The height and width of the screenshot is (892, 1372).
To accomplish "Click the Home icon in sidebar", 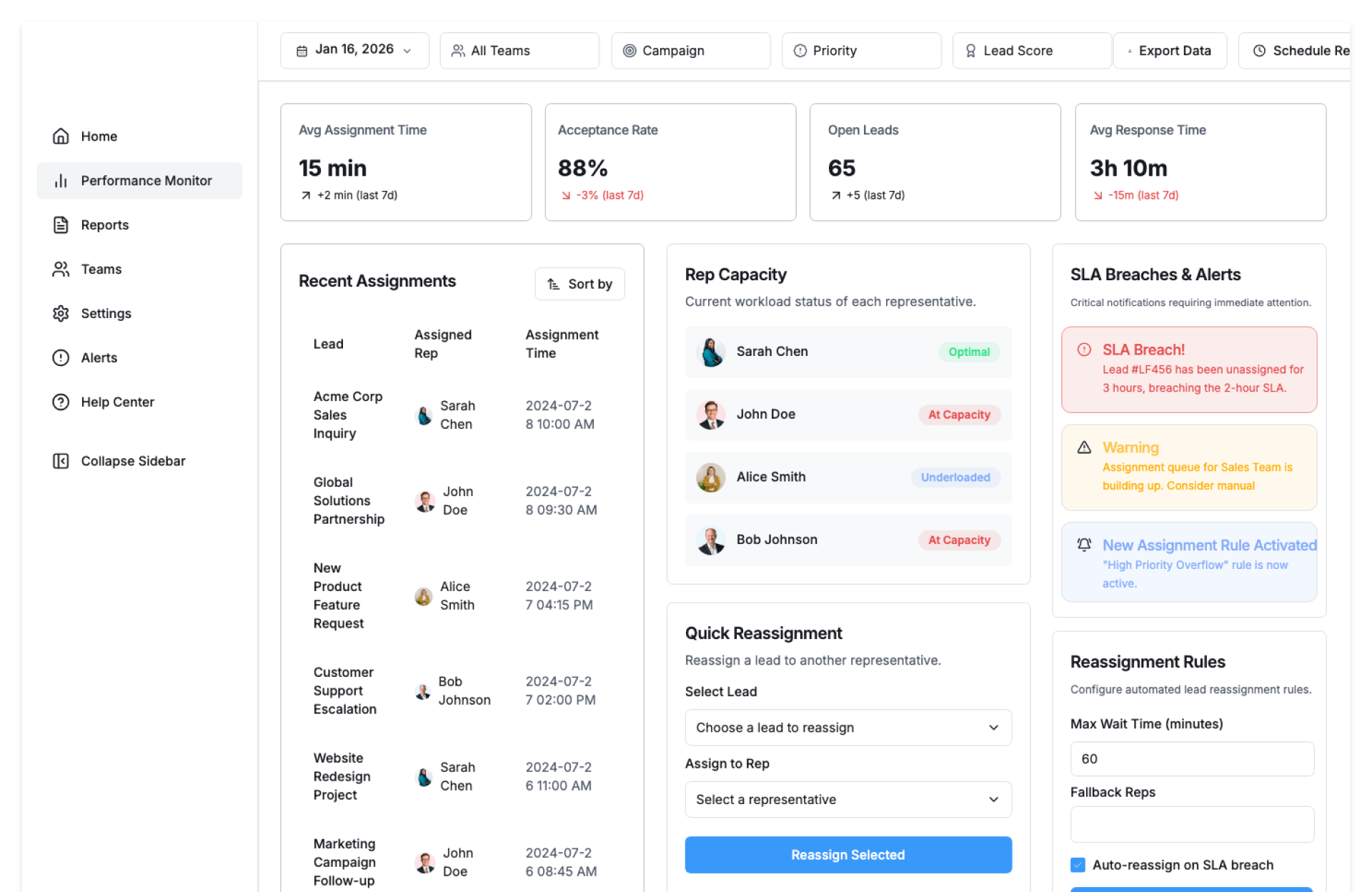I will [61, 137].
